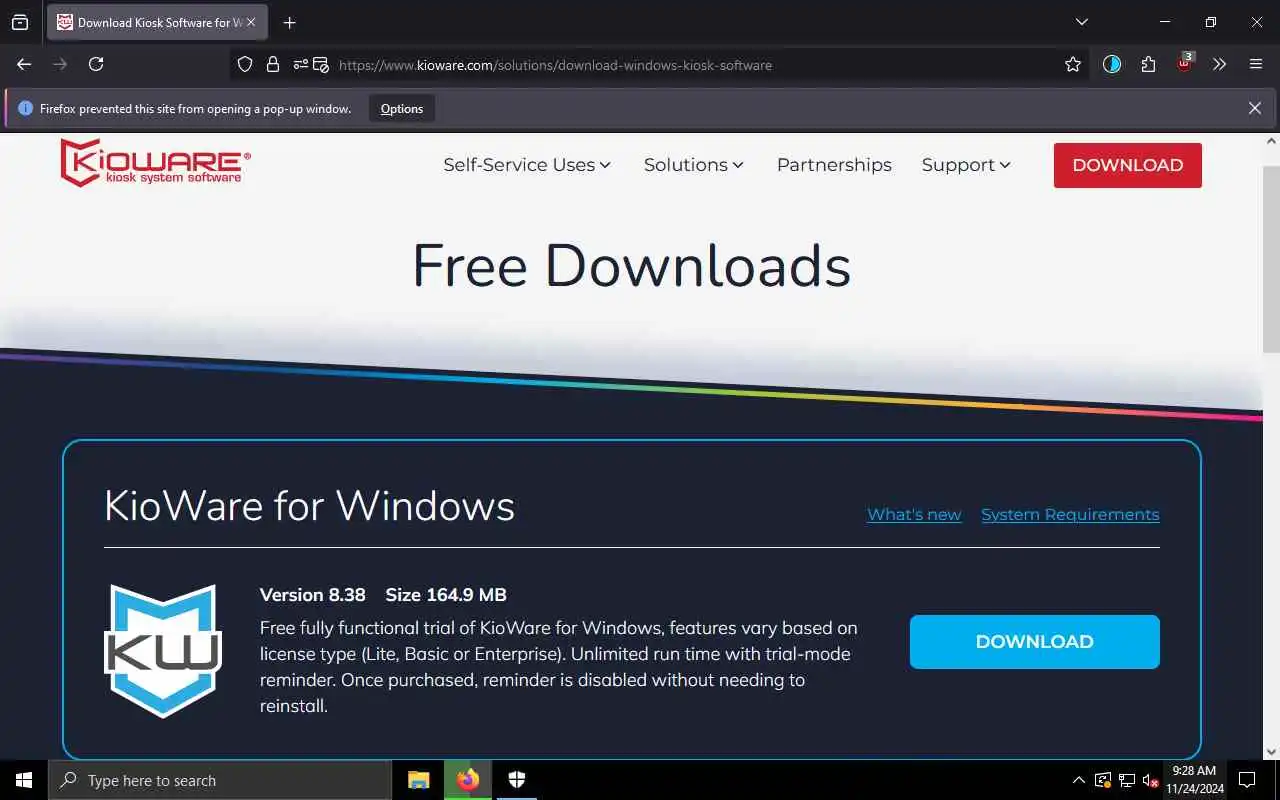
Task: Click the Firefox taskbar icon
Action: [468, 780]
